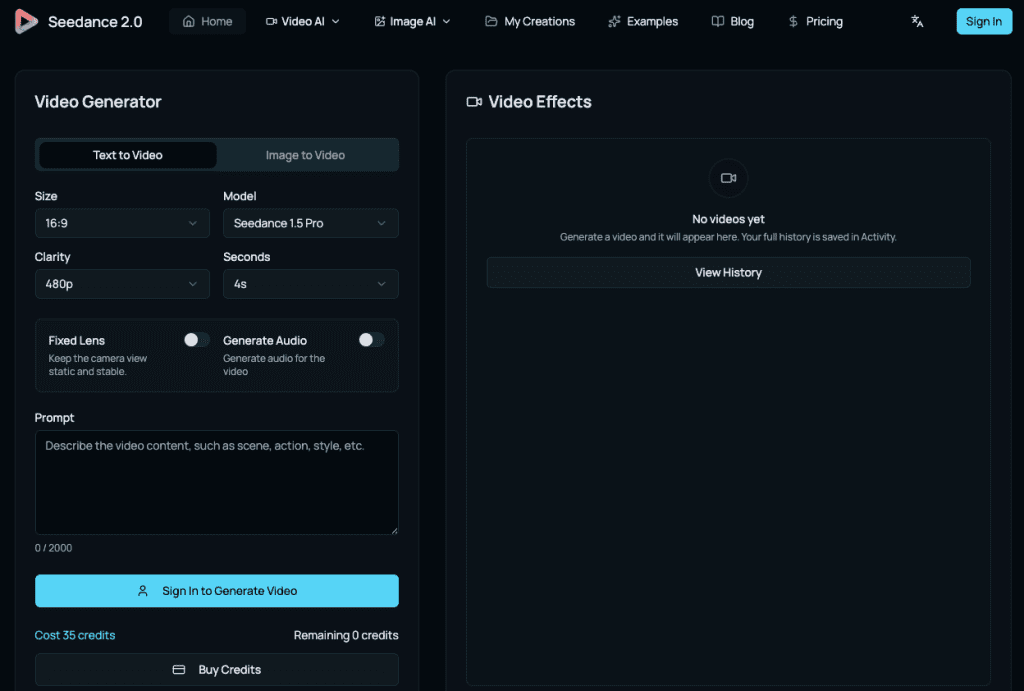This screenshot has height=691, width=1024.
Task: Click the Home icon in navigation
Action: tap(189, 21)
